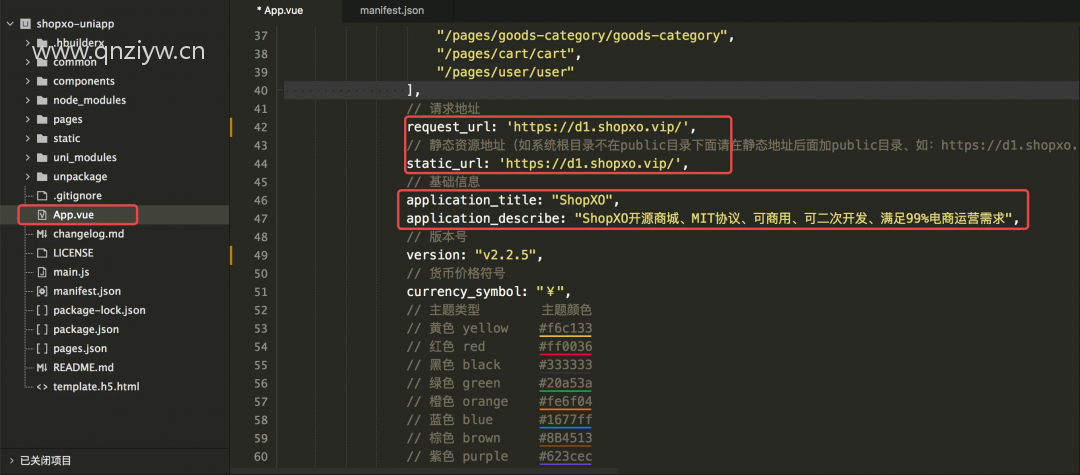Expand the common folder arrow
This screenshot has width=1080, height=475.
click(x=28, y=62)
